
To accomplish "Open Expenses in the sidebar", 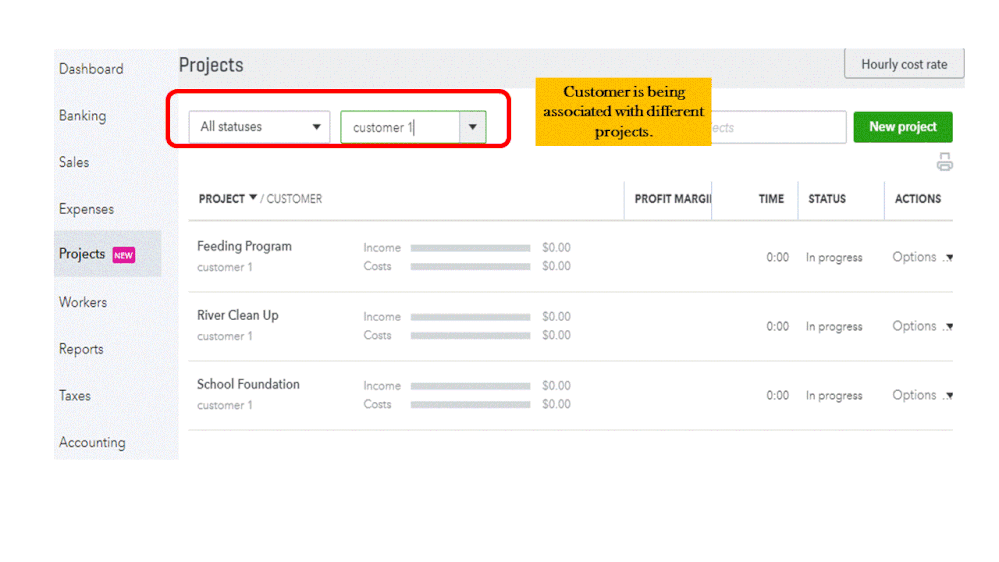I will point(86,209).
